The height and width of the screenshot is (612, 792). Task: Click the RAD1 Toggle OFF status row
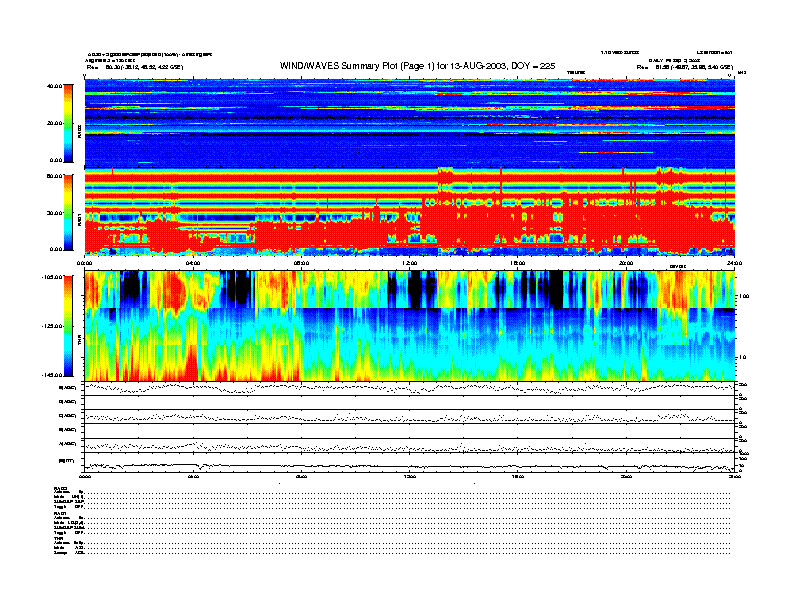coord(72,533)
